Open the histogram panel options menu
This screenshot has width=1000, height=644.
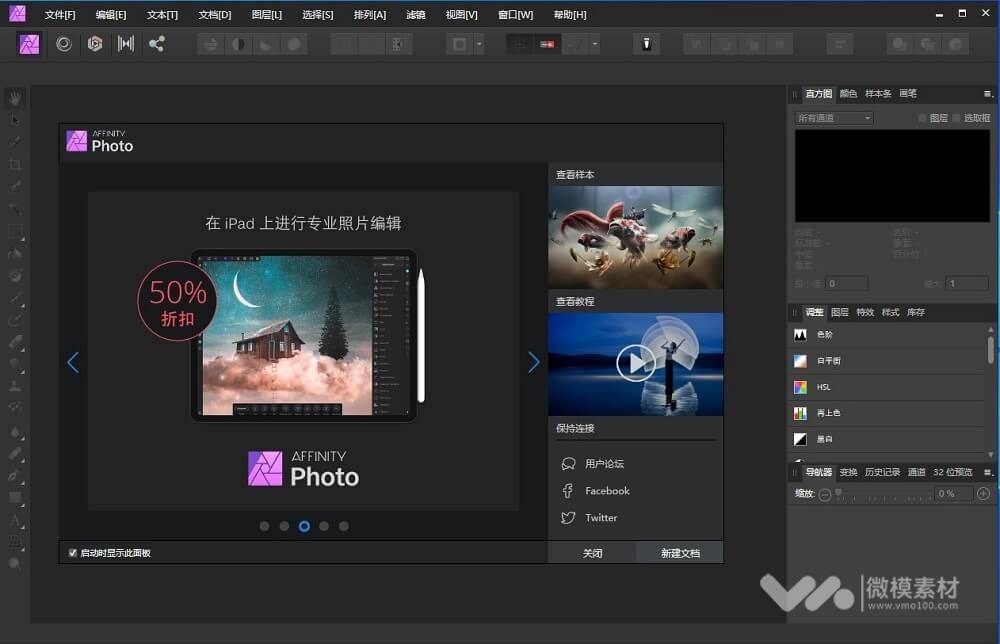click(x=988, y=94)
